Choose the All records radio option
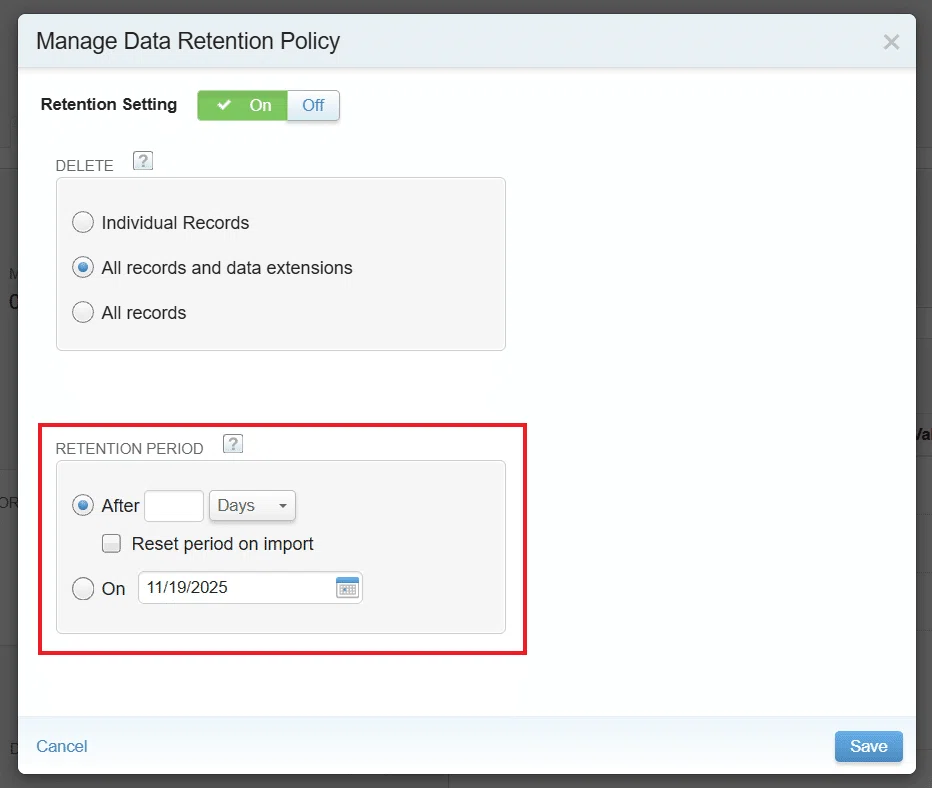This screenshot has width=932, height=788. [x=83, y=312]
